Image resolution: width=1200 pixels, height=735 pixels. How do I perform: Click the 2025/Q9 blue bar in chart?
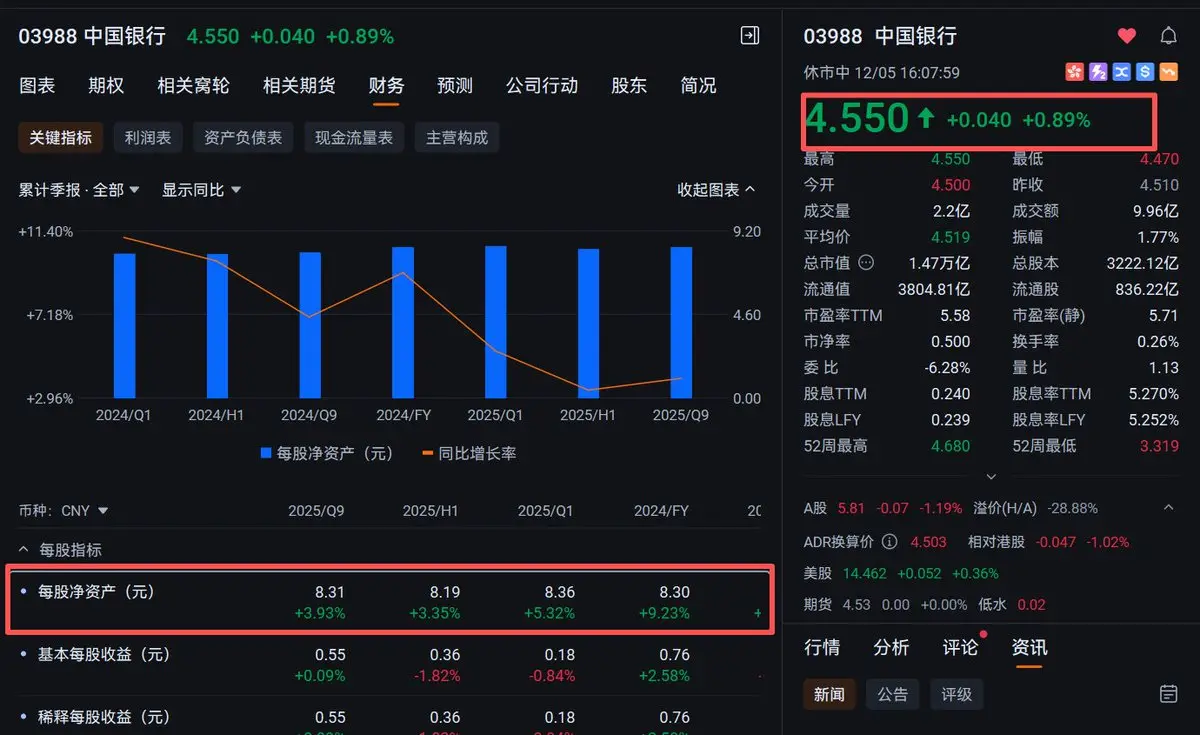pos(681,323)
